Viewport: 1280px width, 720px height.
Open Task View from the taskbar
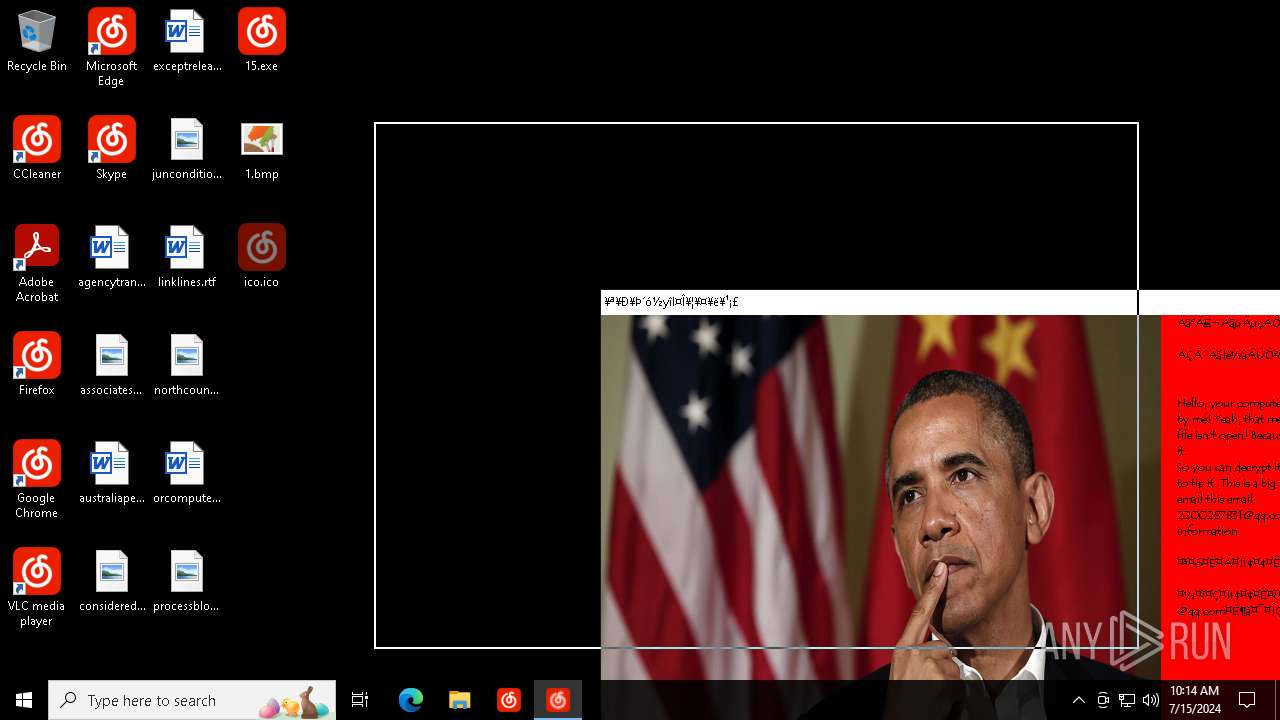(x=360, y=700)
